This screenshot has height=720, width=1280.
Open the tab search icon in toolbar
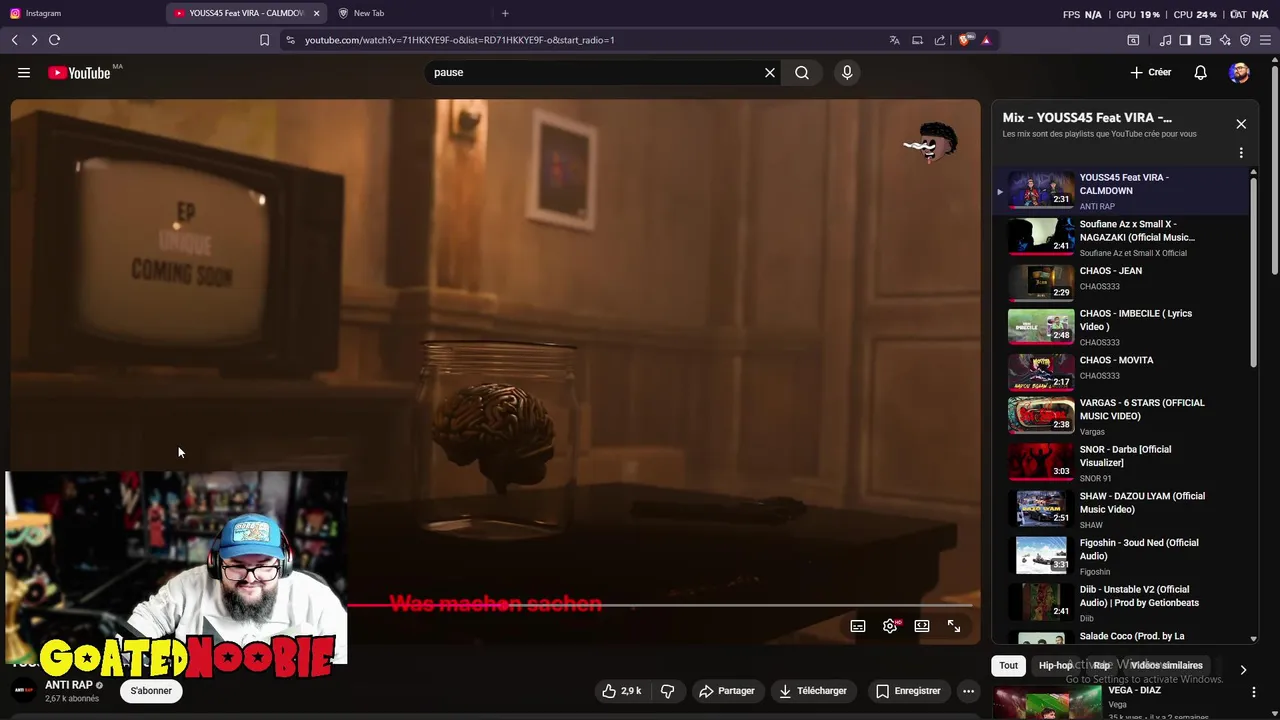click(x=1133, y=40)
